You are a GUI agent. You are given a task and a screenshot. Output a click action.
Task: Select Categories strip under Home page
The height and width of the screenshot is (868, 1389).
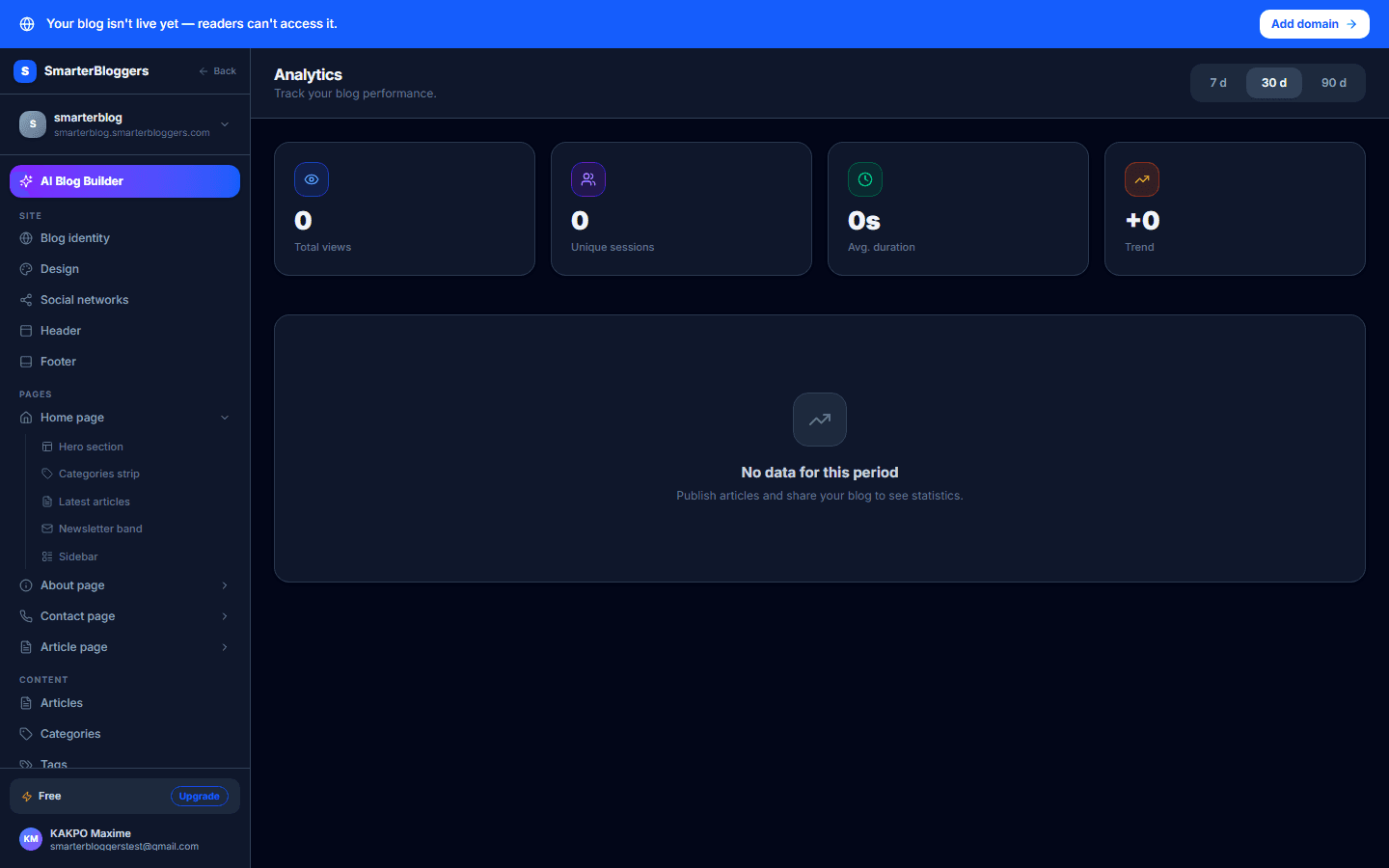click(x=135, y=474)
